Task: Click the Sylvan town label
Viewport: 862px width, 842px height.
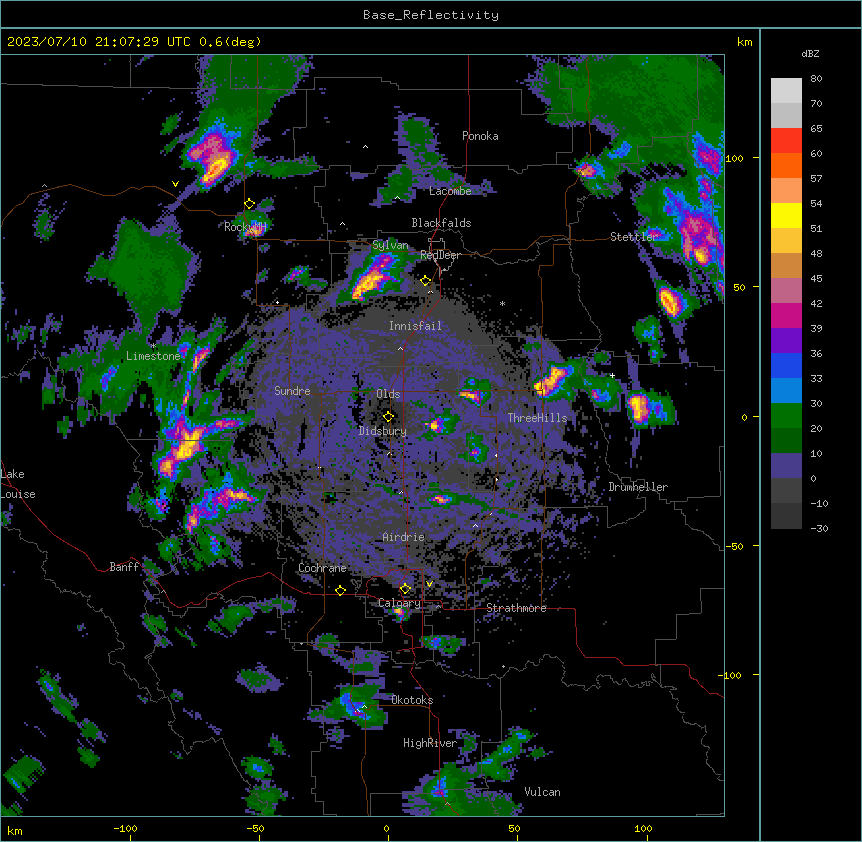Action: pyautogui.click(x=390, y=245)
